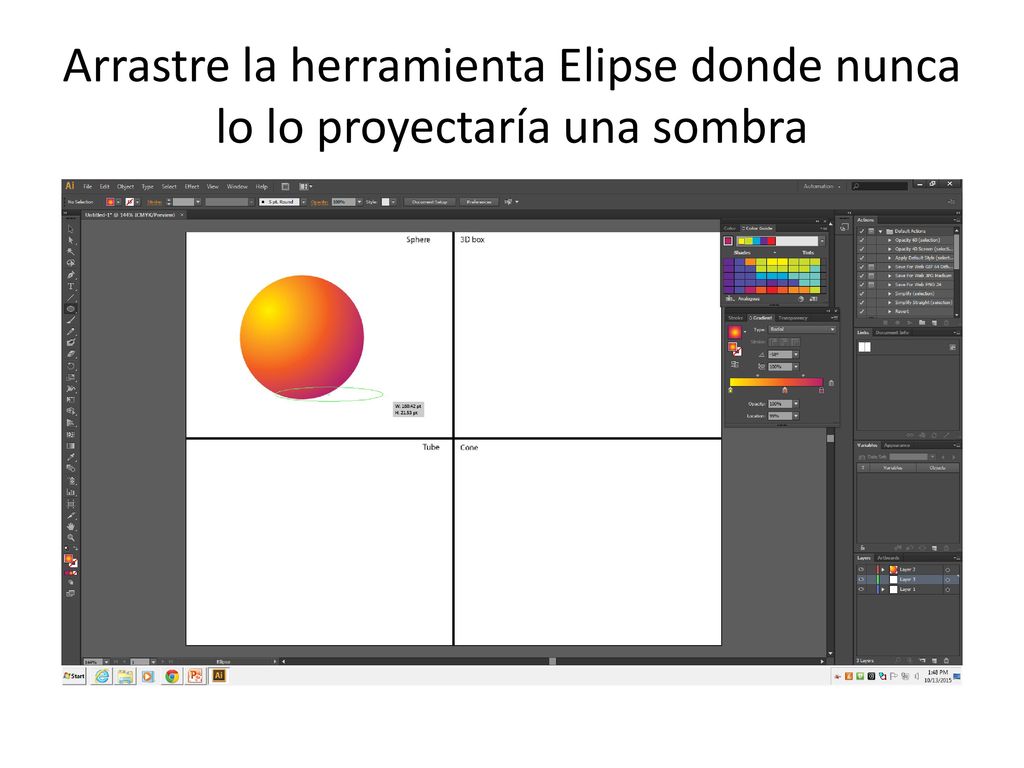Expand the Opacity 60 Screen action
The height and width of the screenshot is (768, 1024).
pos(889,249)
